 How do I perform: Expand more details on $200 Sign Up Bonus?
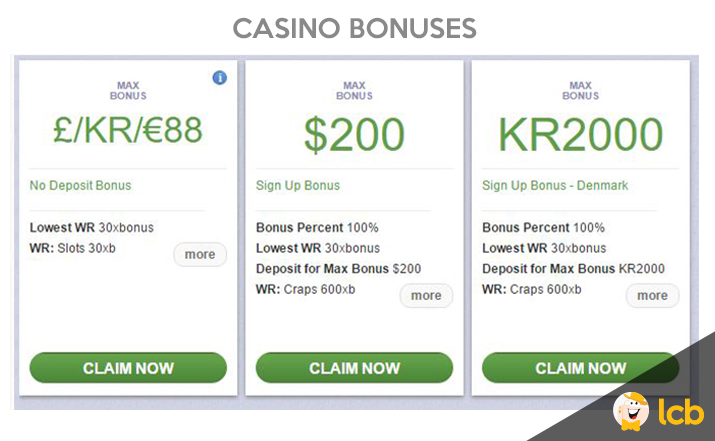[x=426, y=296]
